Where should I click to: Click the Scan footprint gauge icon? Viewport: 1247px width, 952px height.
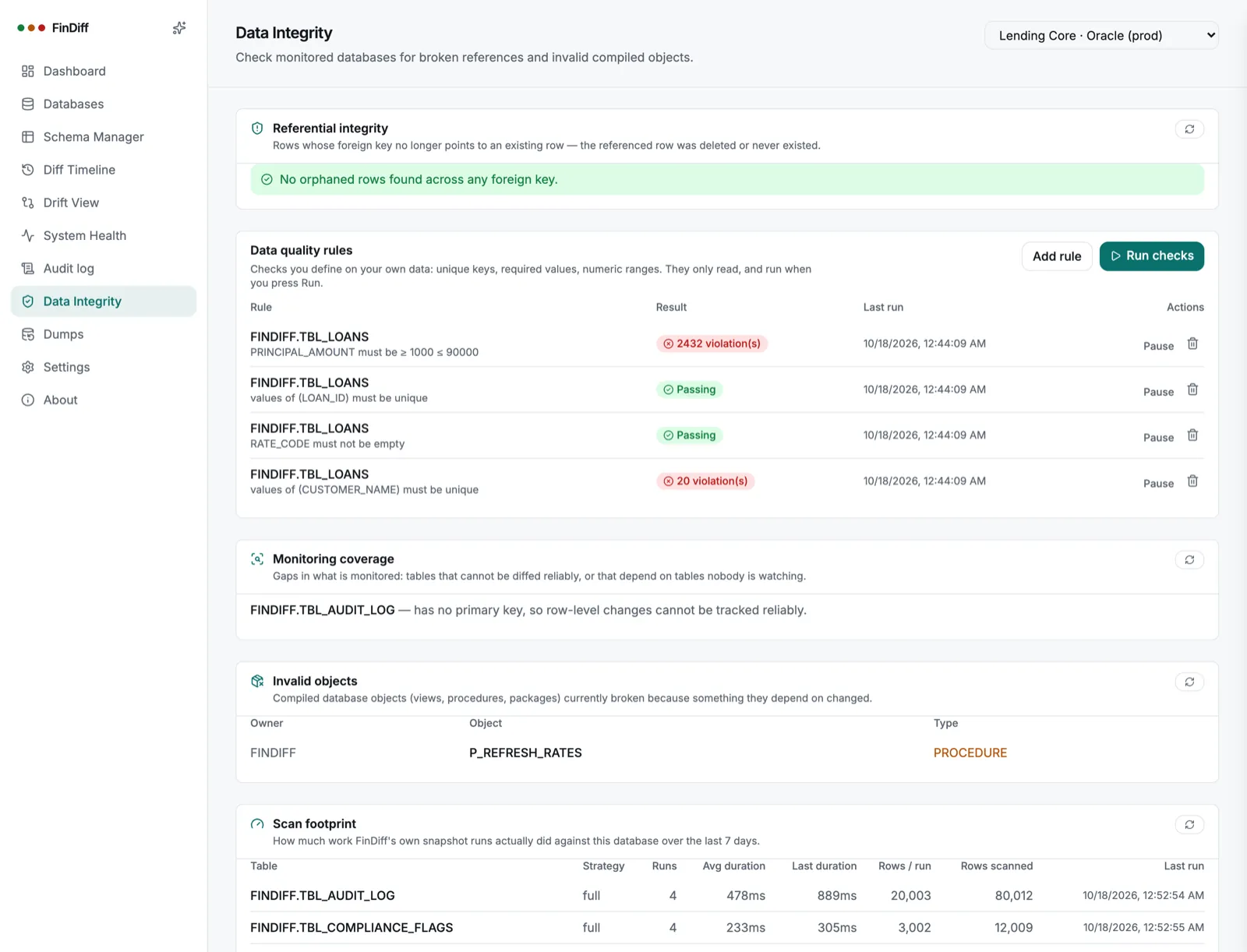coord(257,824)
